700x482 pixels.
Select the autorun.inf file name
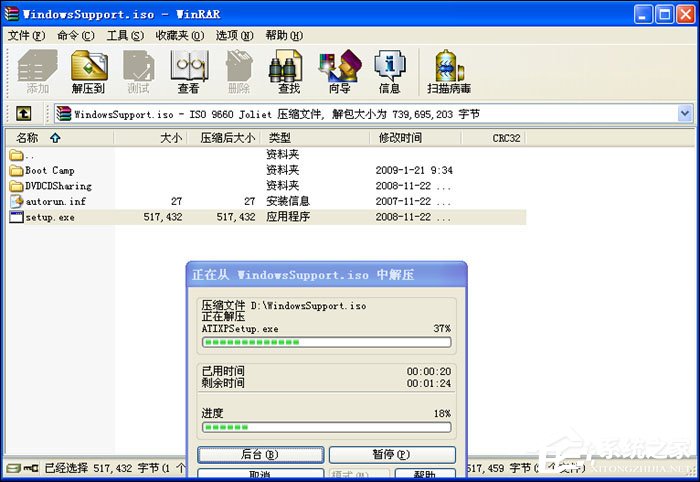pos(56,202)
